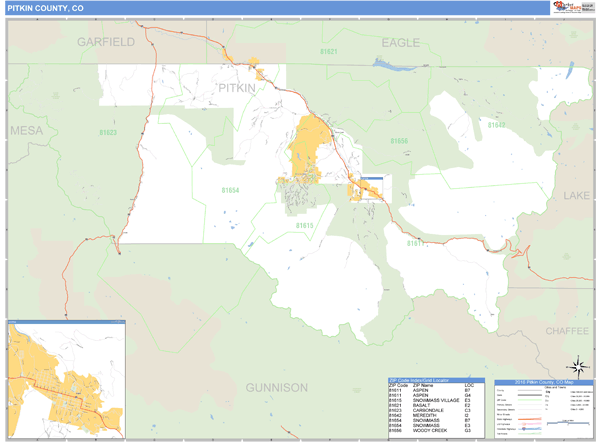Open the Aspen inset map thumbnail
Viewport: 600px width, 442px height.
point(67,379)
